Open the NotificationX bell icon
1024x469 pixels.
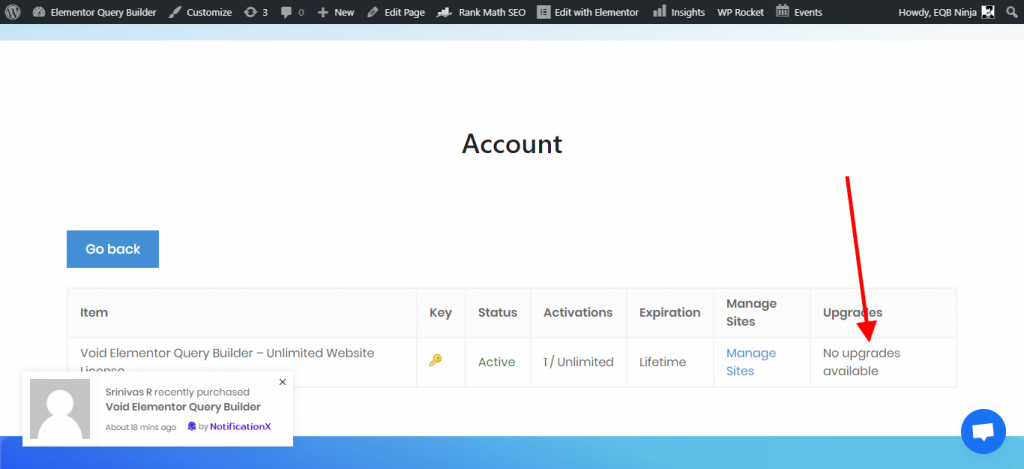coord(191,427)
